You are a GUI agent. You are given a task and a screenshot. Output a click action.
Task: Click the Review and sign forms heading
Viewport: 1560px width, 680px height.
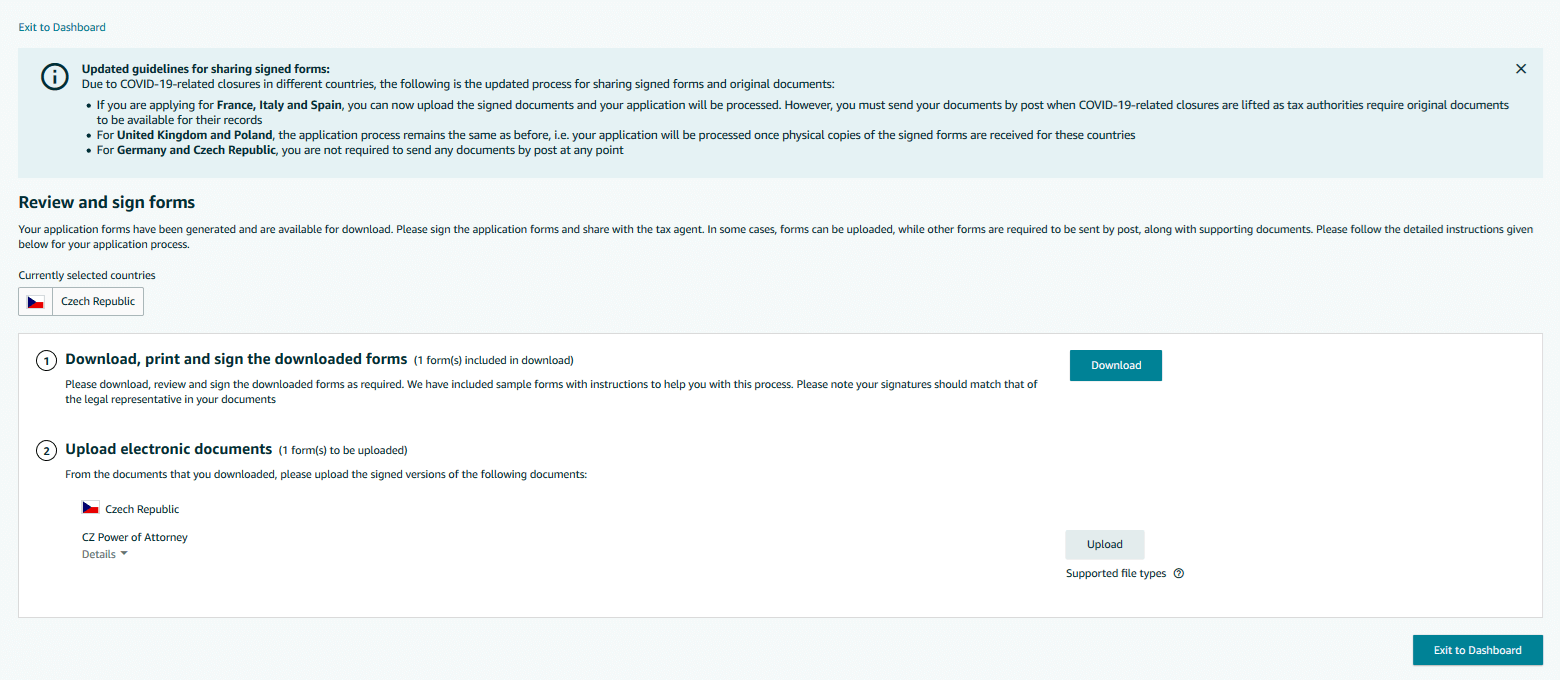click(x=107, y=202)
